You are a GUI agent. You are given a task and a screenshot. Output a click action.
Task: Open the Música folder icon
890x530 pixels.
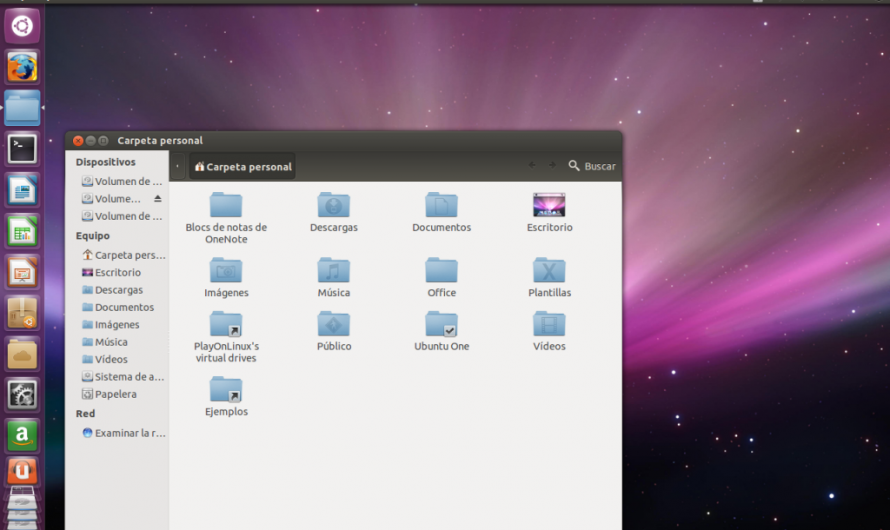click(333, 270)
